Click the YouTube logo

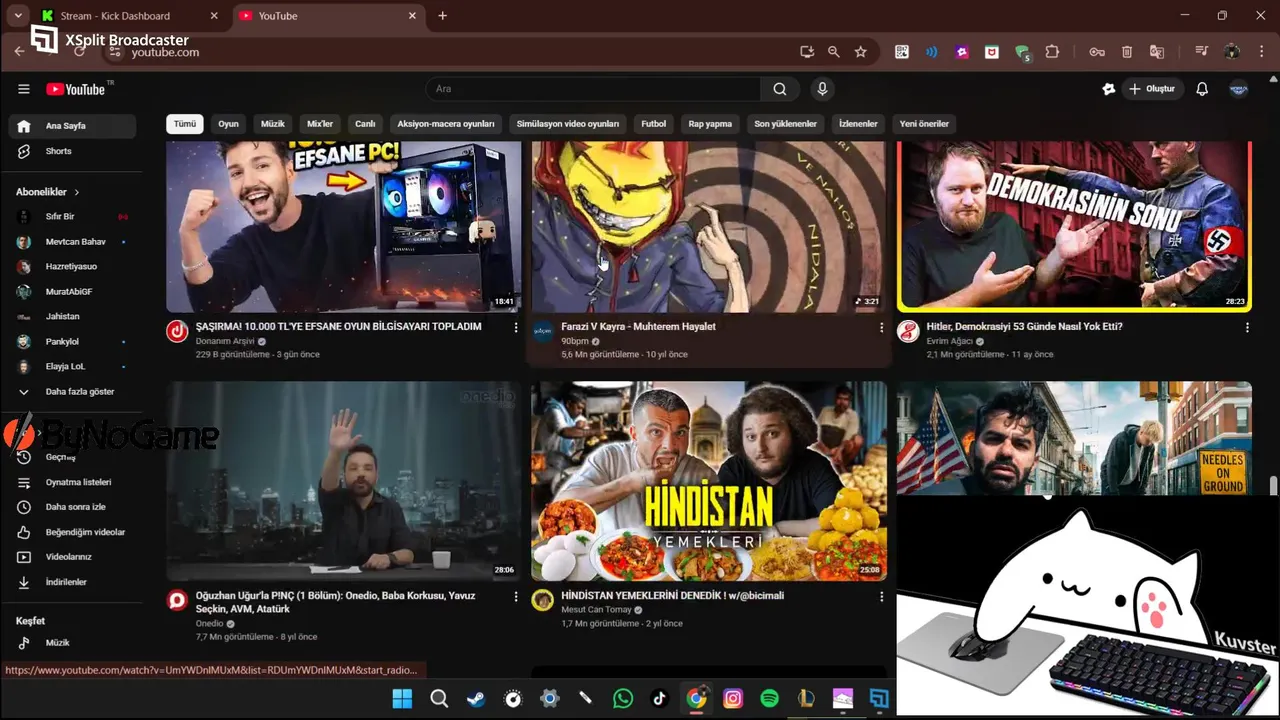tap(76, 89)
